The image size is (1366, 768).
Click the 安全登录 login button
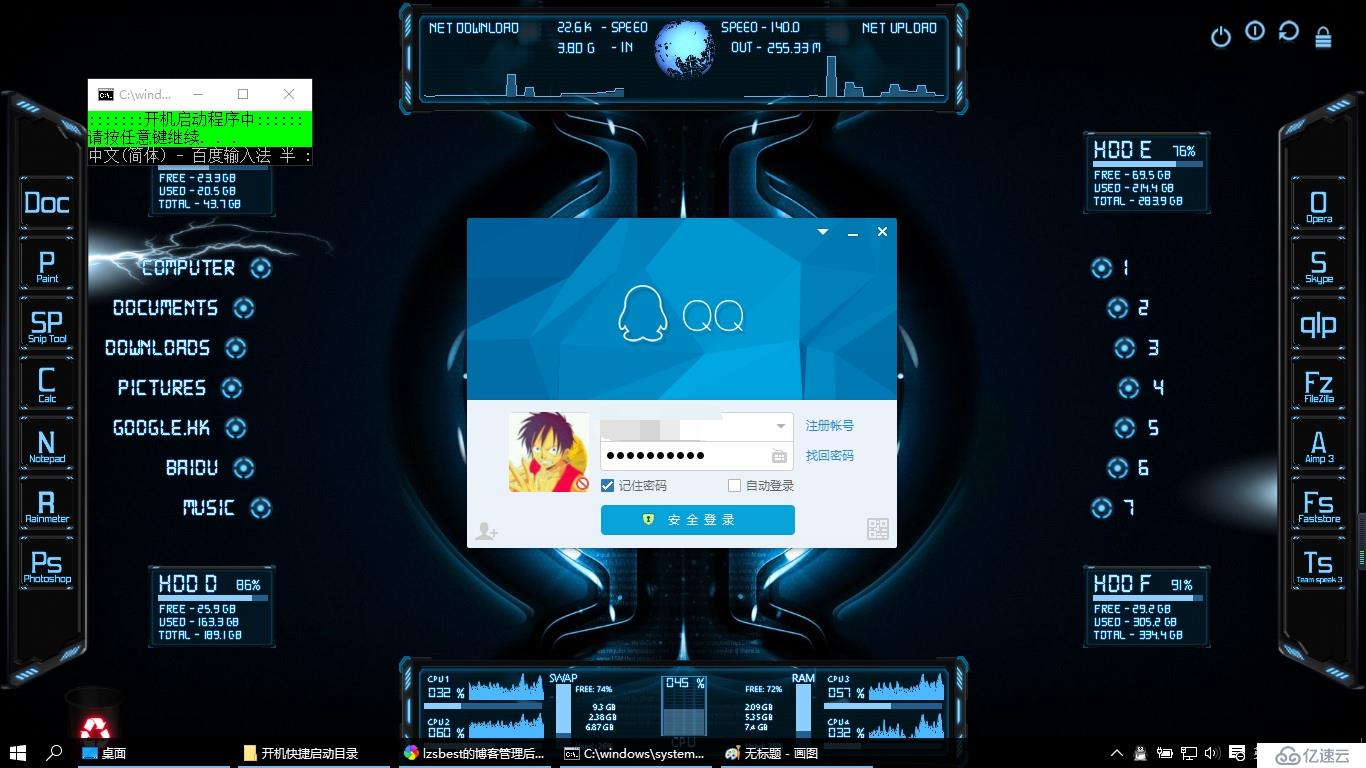[698, 520]
